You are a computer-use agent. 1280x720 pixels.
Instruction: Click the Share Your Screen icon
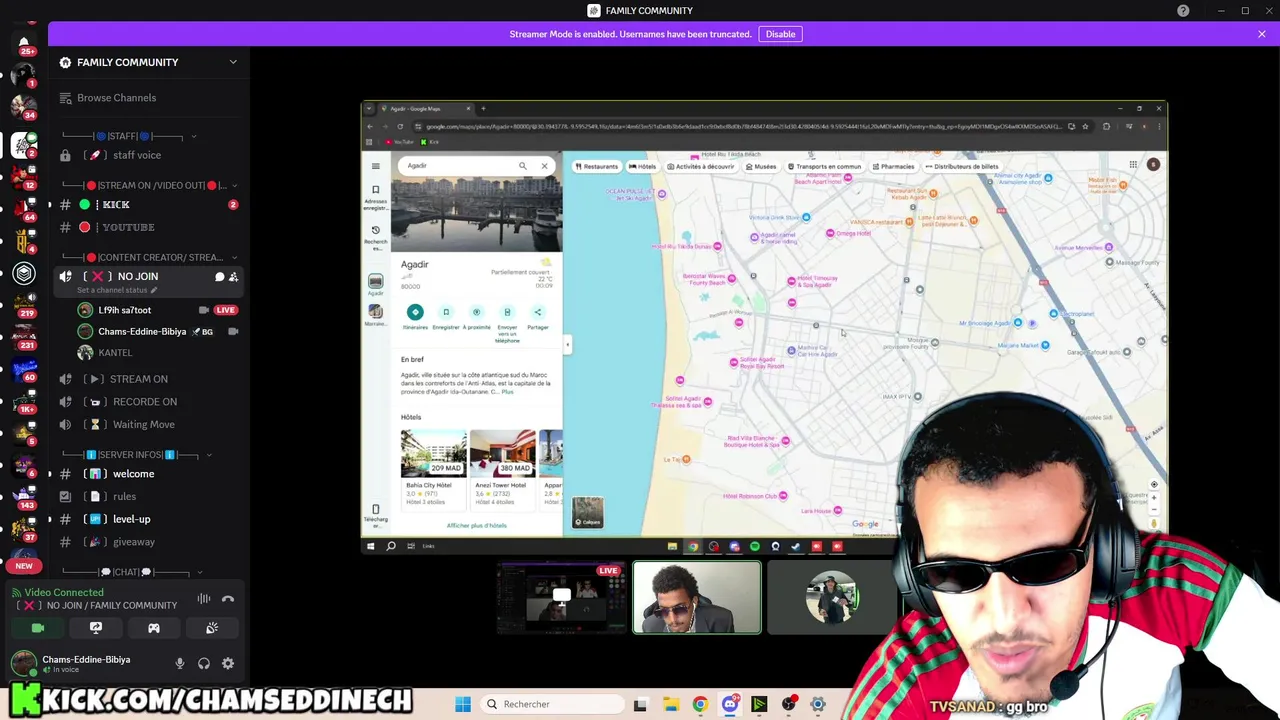96,628
